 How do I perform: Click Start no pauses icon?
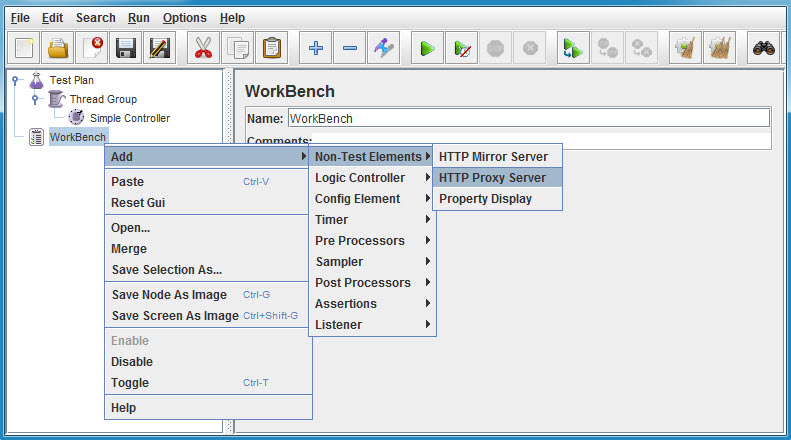[462, 48]
